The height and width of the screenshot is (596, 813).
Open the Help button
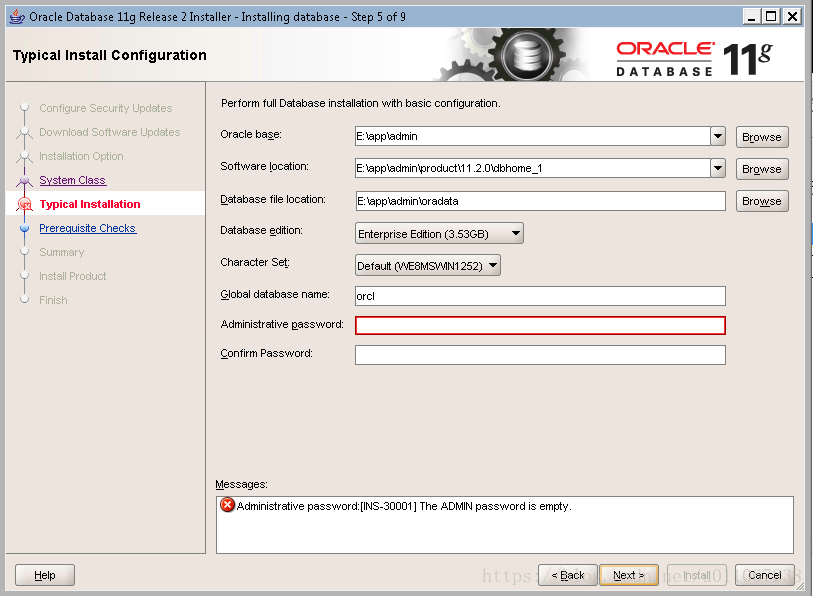click(45, 575)
